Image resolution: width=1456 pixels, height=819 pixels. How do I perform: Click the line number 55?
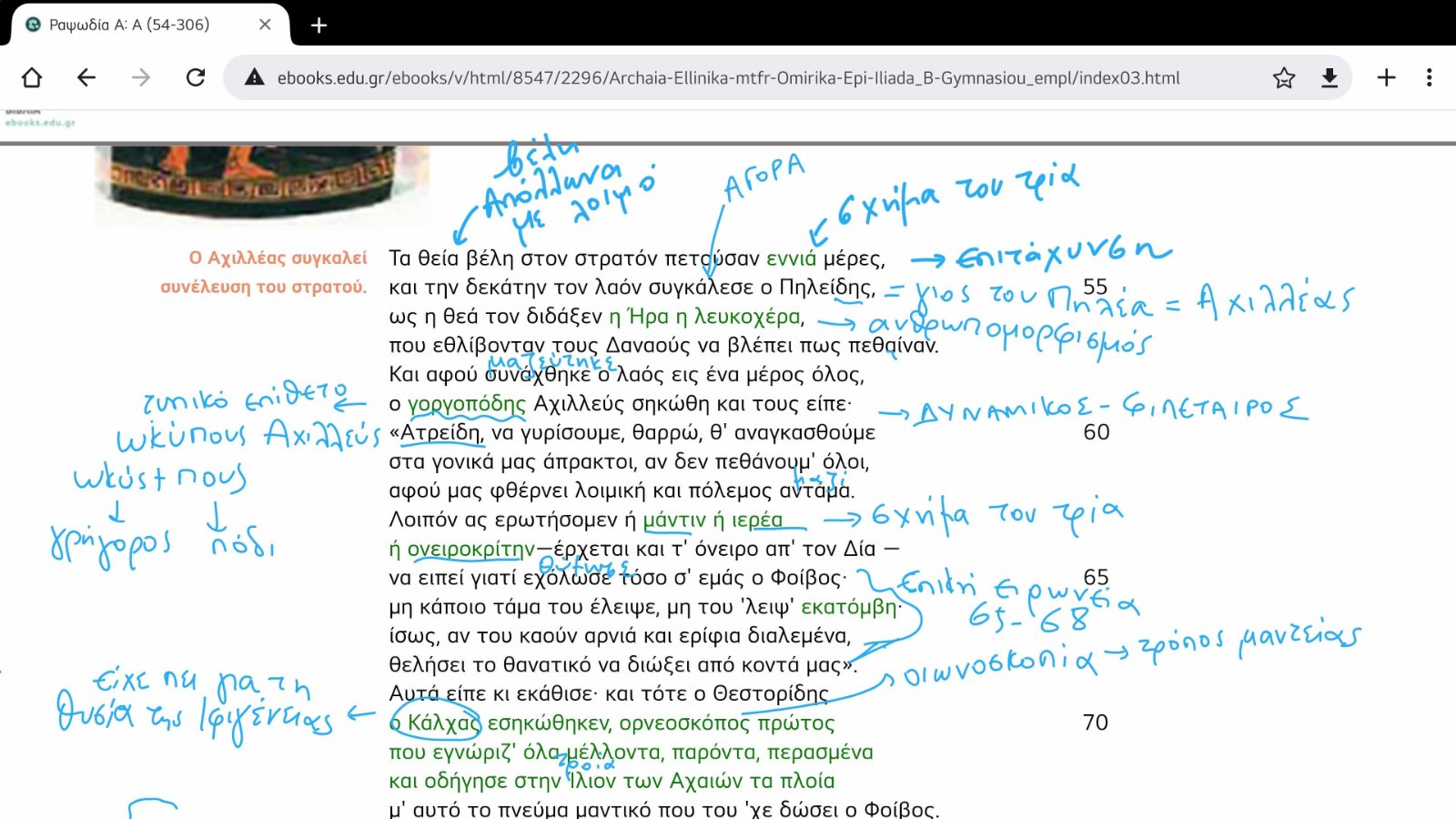pyautogui.click(x=1096, y=287)
